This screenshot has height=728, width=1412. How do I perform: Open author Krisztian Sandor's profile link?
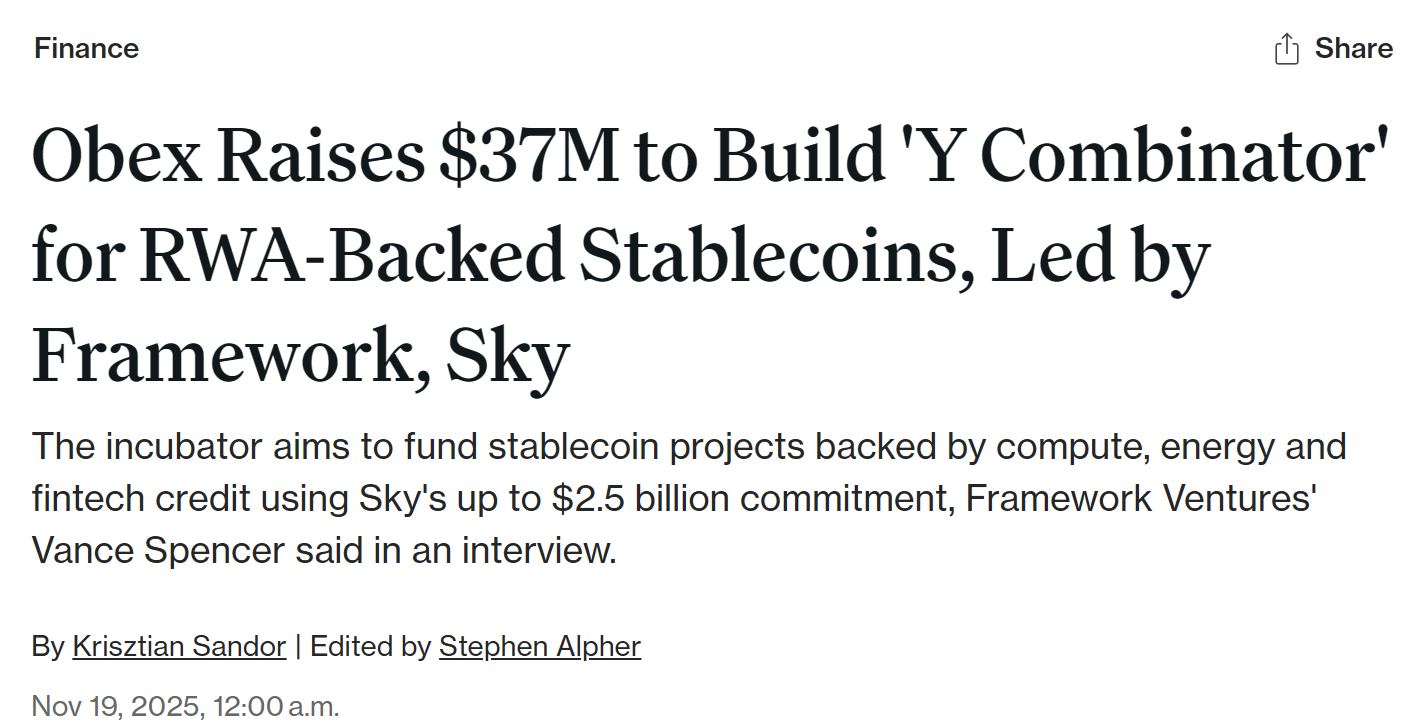click(179, 646)
